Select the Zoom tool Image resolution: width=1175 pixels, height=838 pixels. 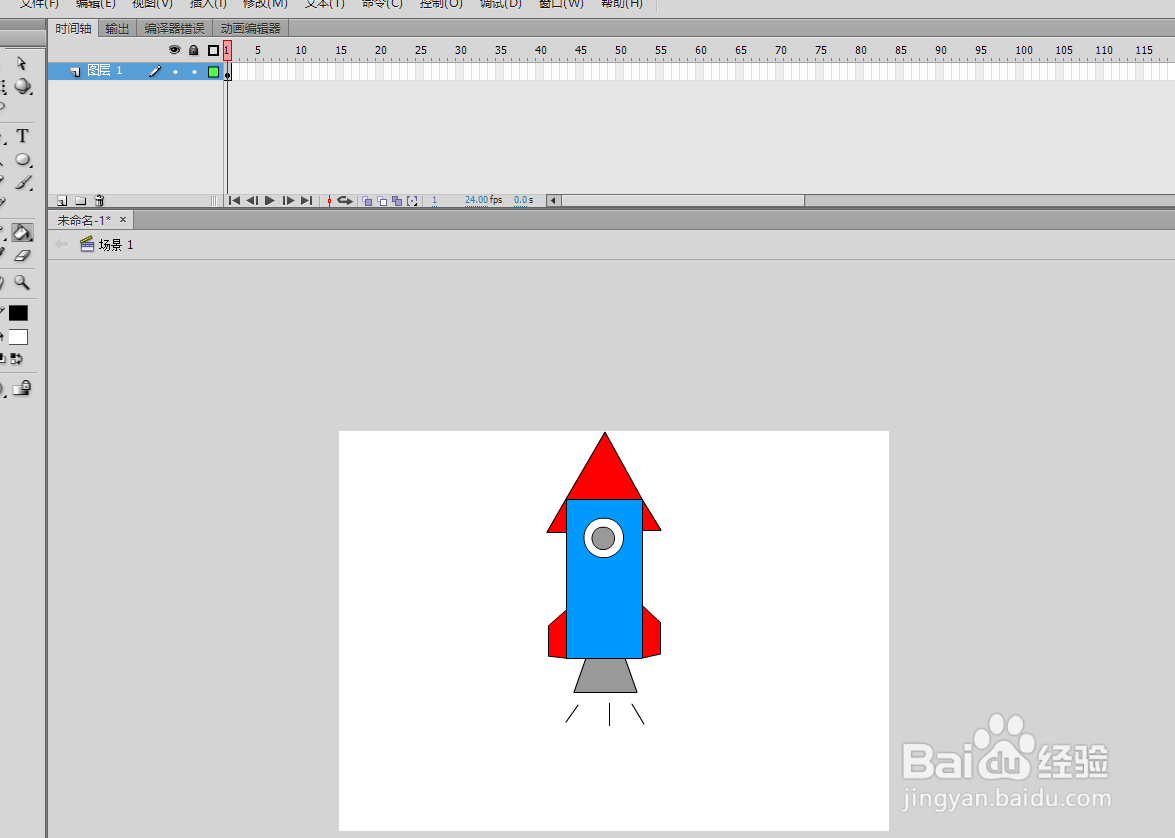22,283
